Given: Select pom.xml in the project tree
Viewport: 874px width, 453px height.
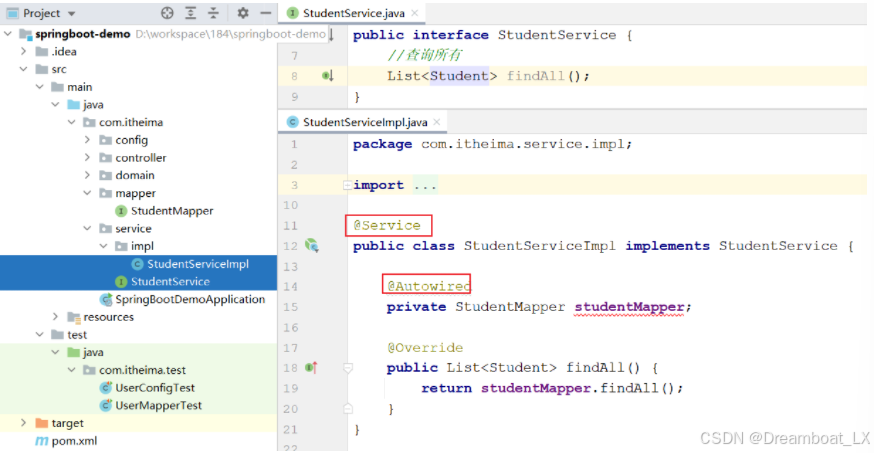Looking at the screenshot, I should click(74, 441).
